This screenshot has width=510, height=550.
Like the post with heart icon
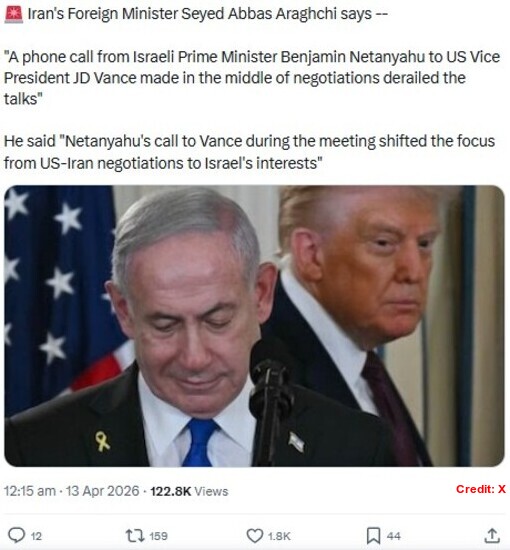point(255,536)
